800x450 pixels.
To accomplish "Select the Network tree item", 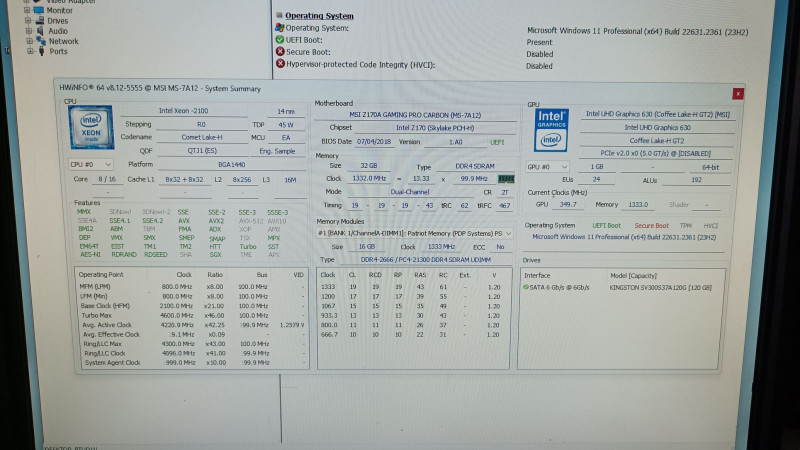I will 64,41.
